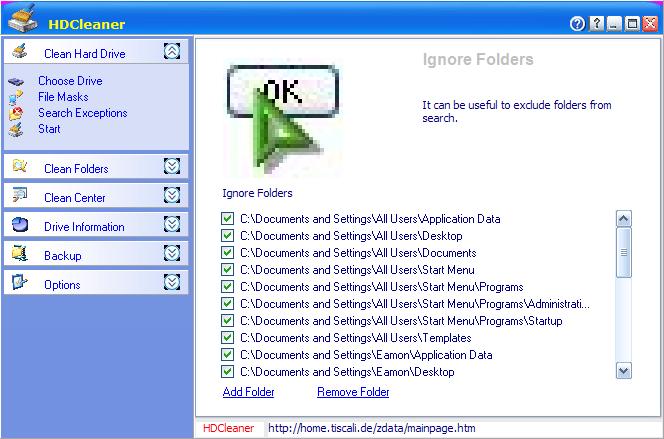664x439 pixels.
Task: Click the Options header label
Action: point(62,285)
